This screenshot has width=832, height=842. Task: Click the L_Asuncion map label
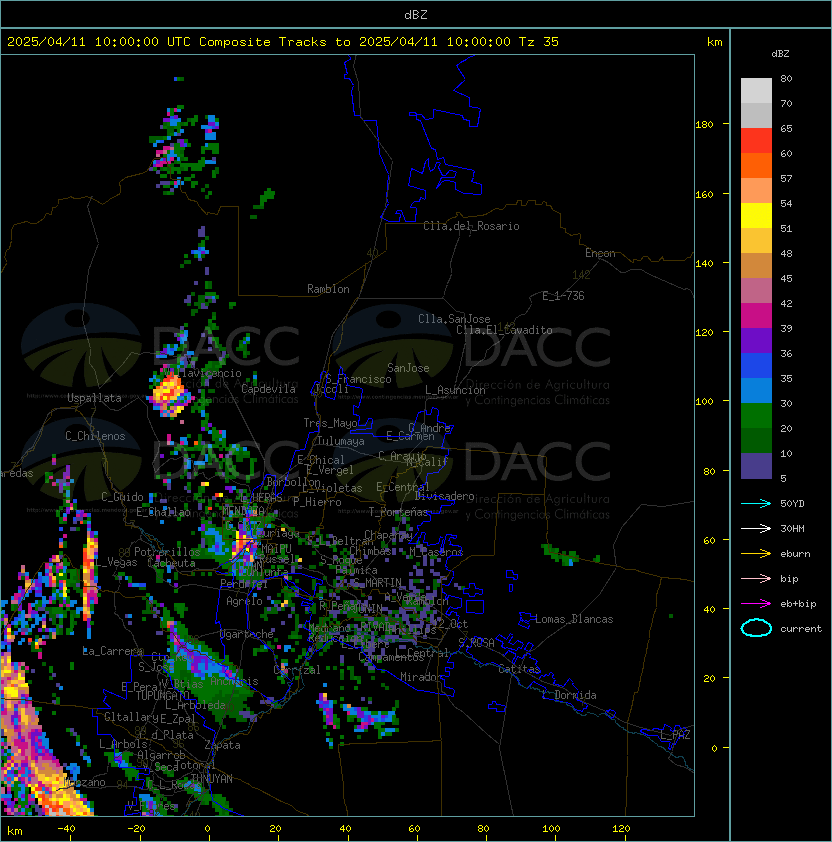pos(455,390)
